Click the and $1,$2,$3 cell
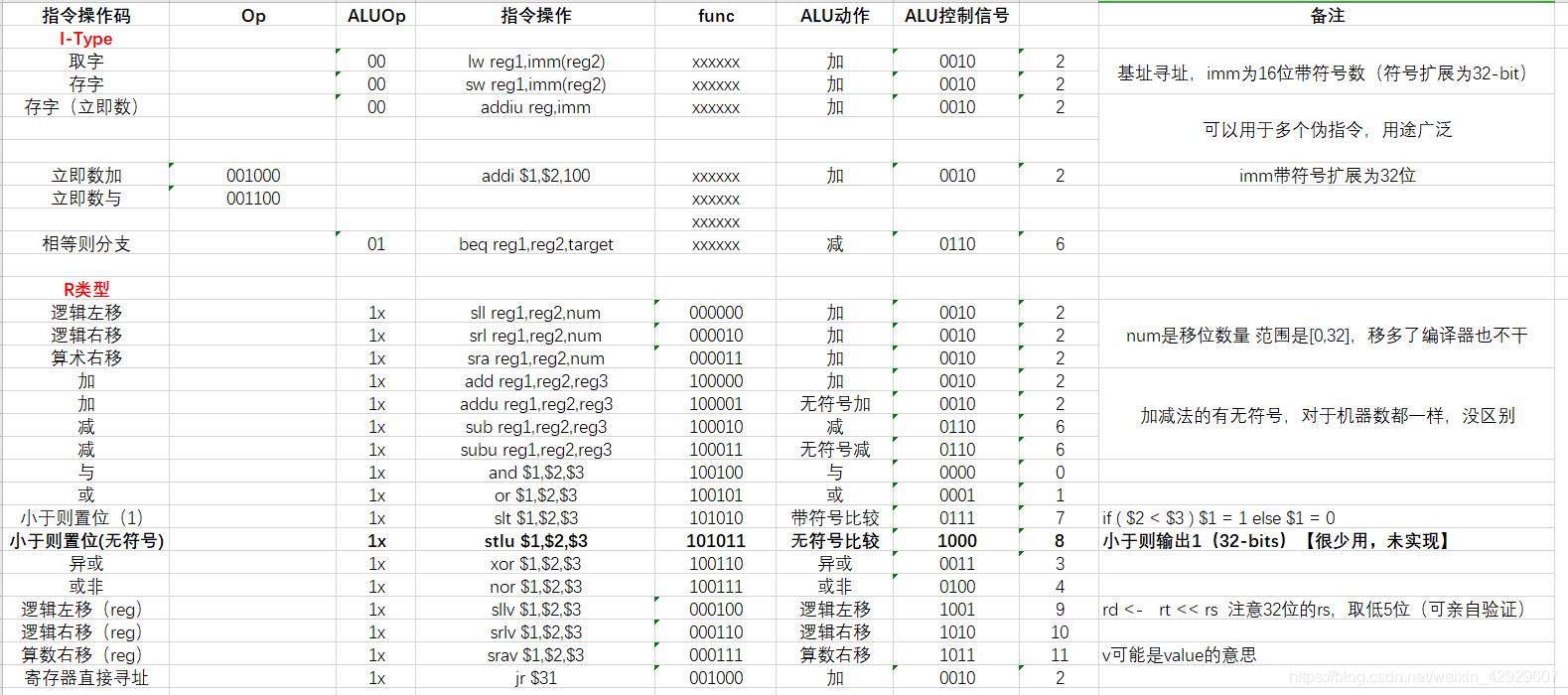The height and width of the screenshot is (695, 1568). click(x=535, y=473)
